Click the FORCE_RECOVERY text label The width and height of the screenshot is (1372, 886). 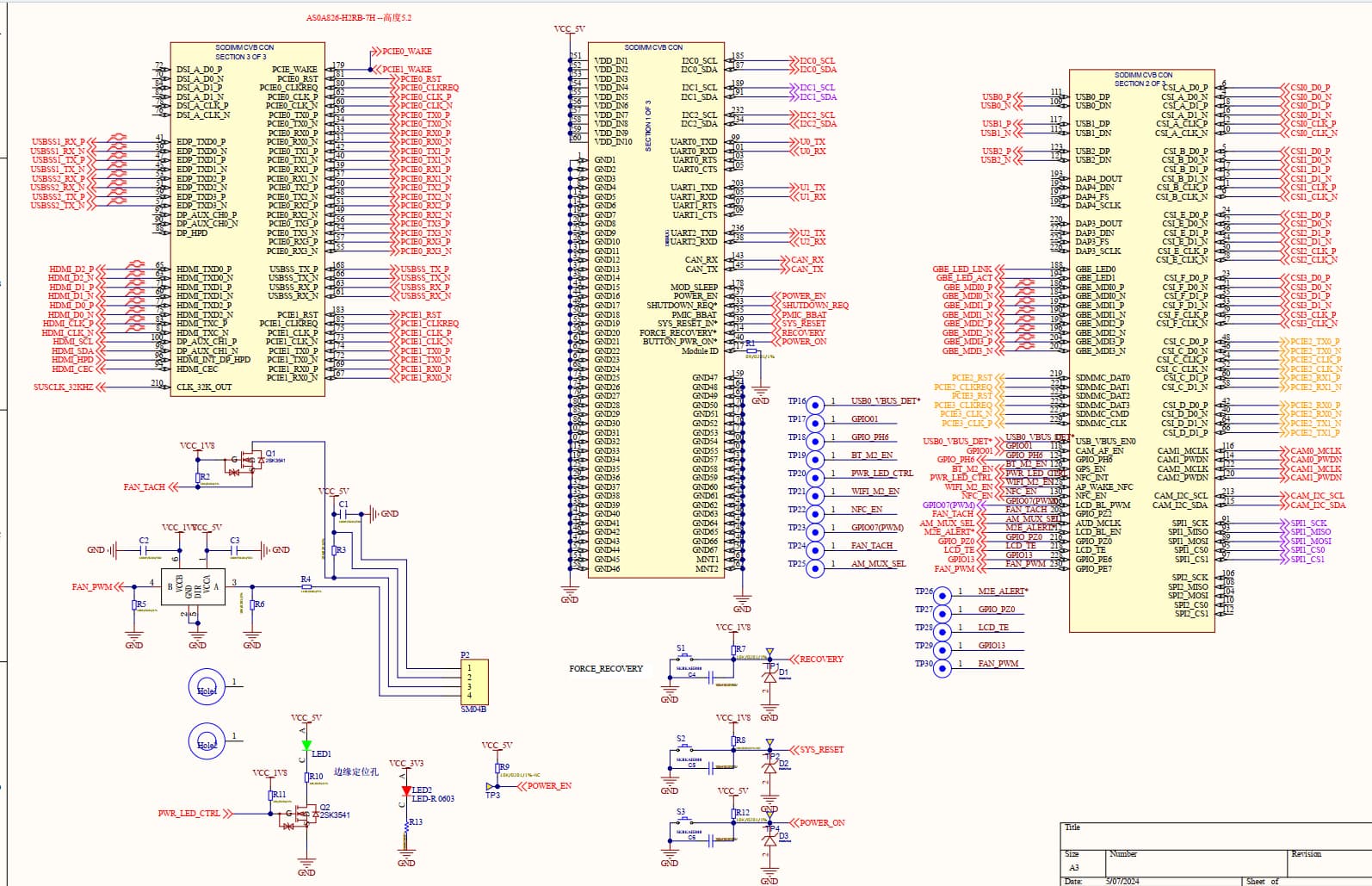pos(606,668)
